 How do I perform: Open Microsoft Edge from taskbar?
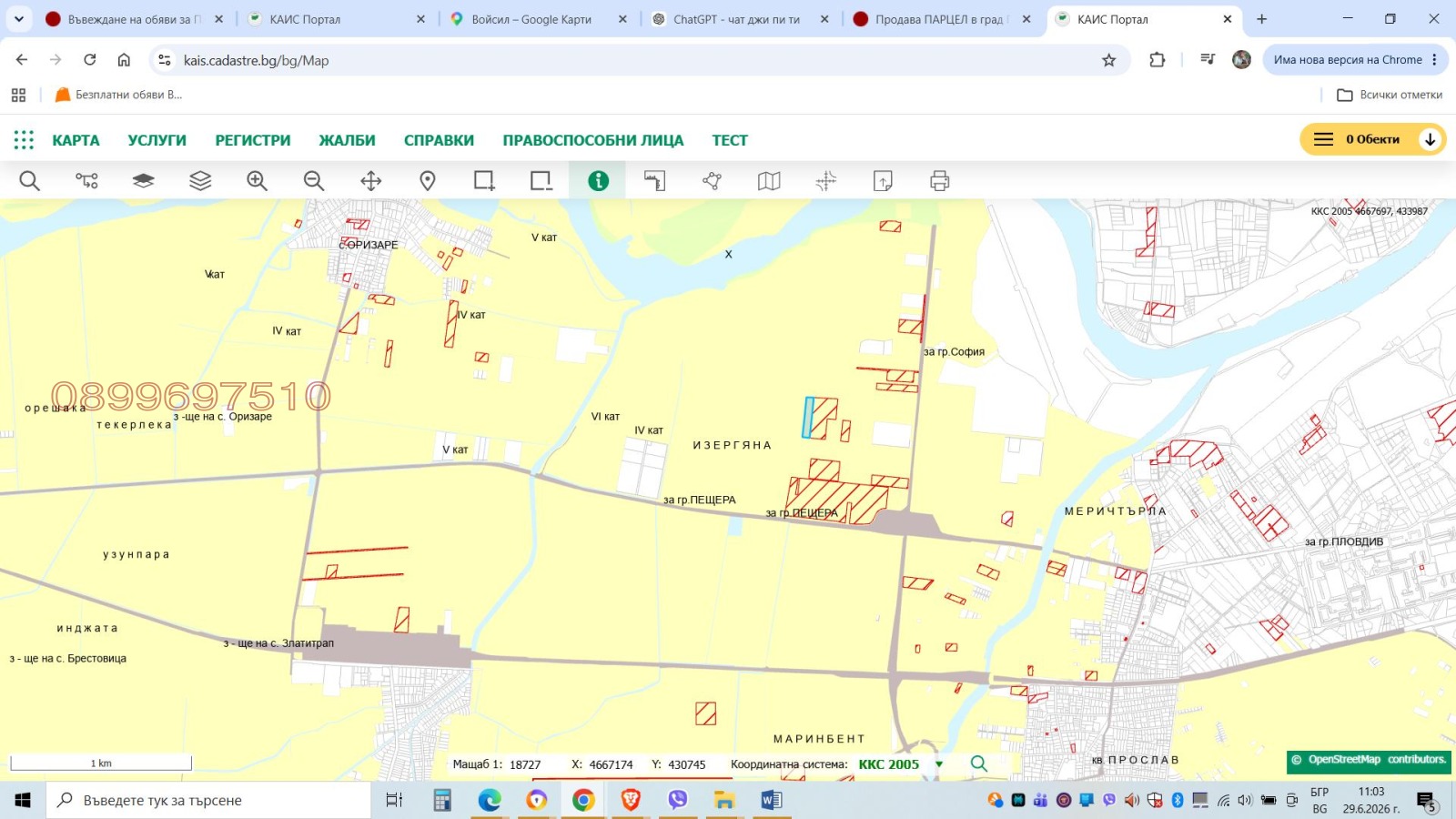[490, 800]
